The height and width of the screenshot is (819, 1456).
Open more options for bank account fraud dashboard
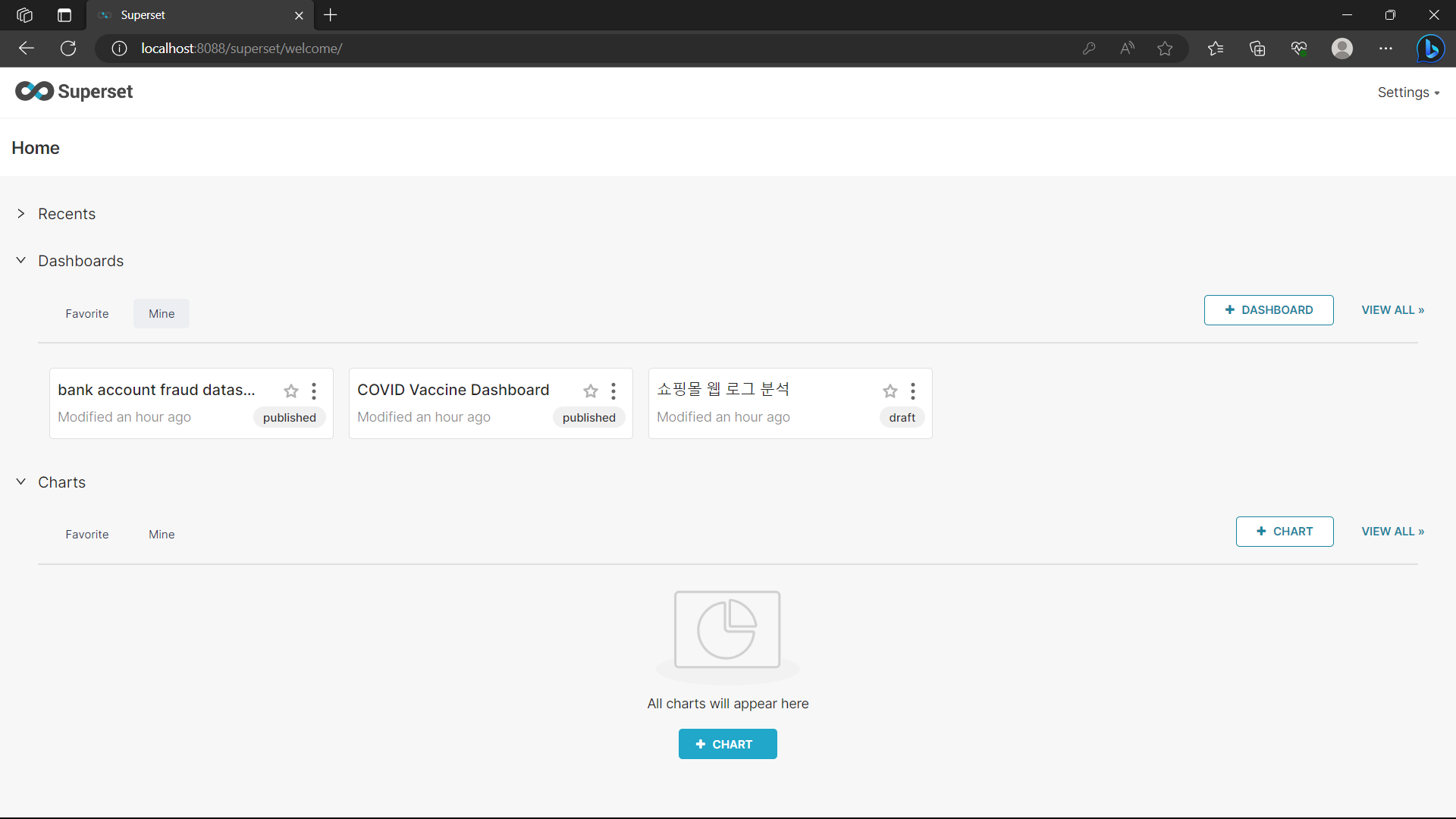coord(314,391)
